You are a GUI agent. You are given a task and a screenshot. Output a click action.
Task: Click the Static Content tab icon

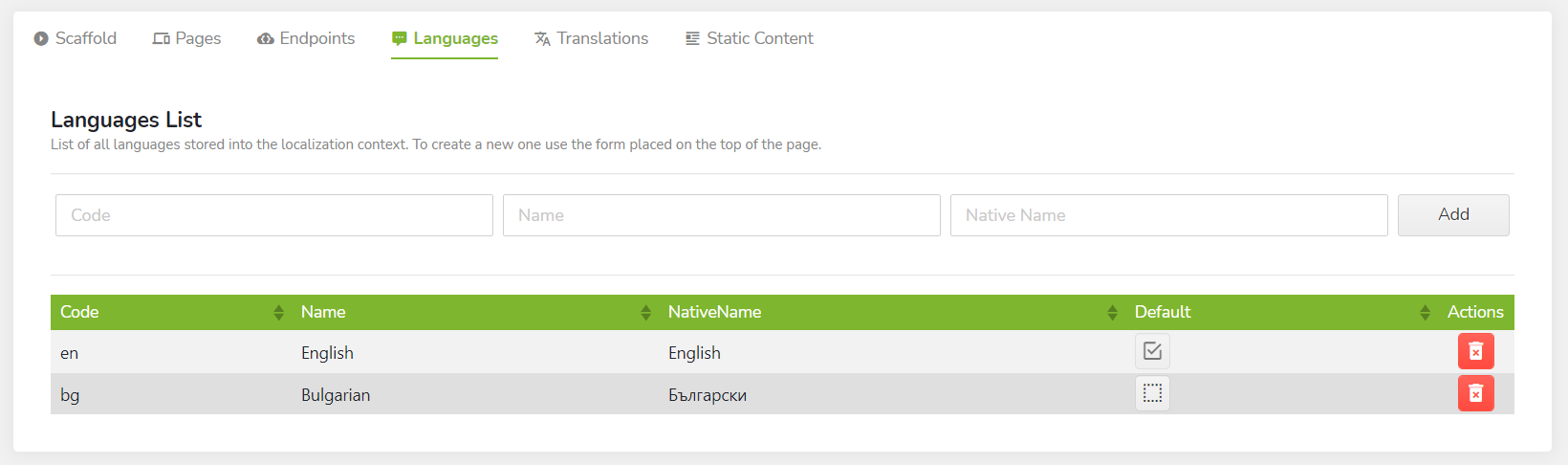[692, 39]
